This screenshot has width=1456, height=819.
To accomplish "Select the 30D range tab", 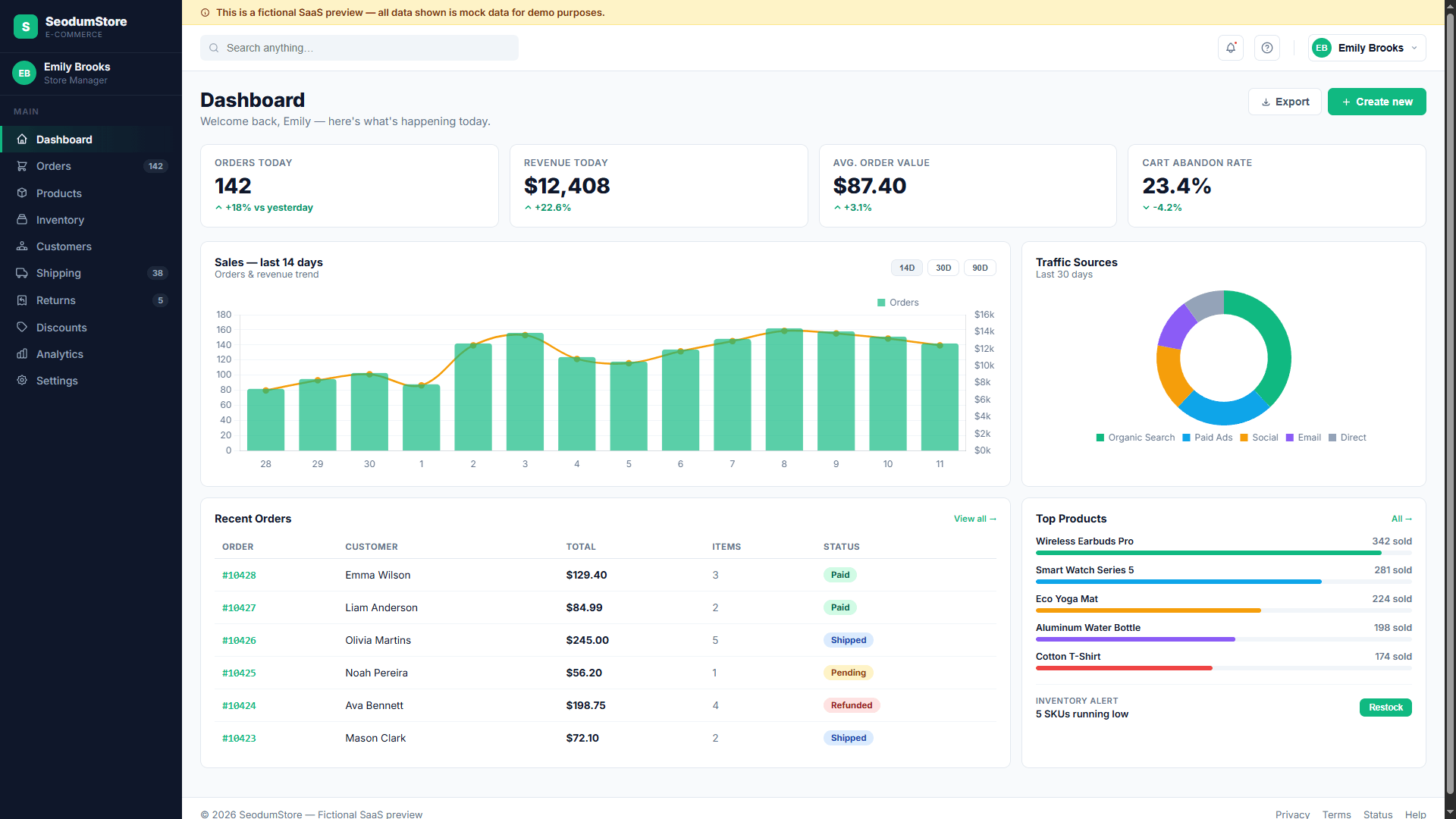I will (x=943, y=268).
